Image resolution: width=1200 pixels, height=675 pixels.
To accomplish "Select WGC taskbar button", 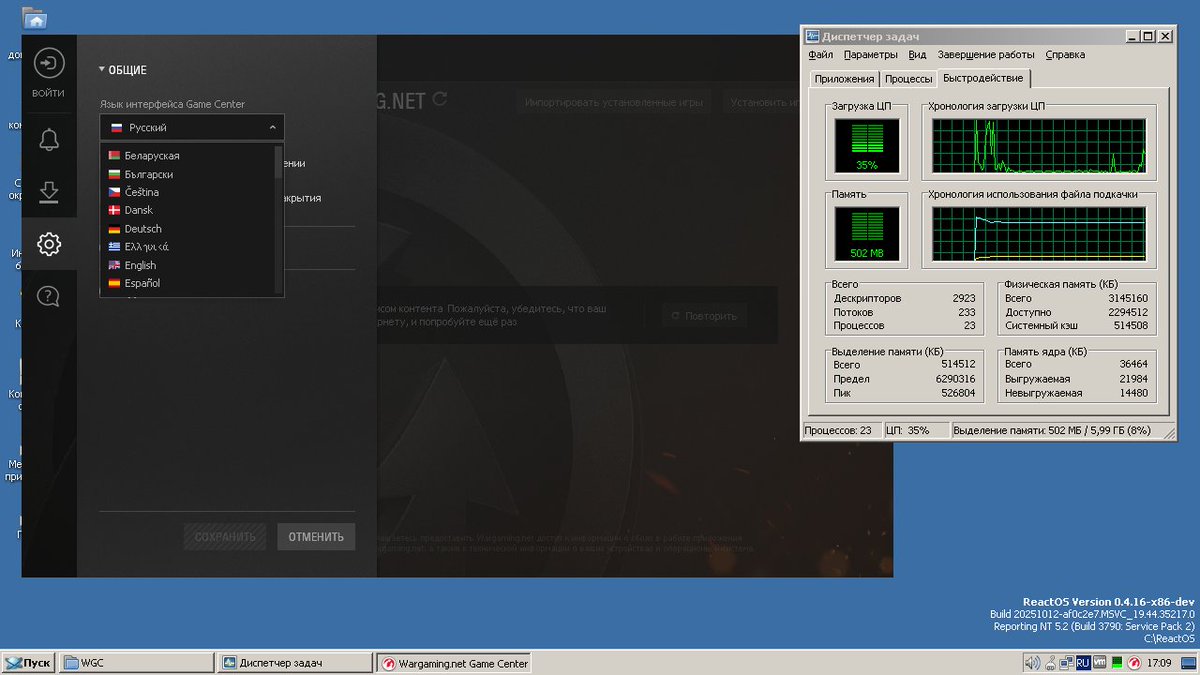I will (x=137, y=662).
